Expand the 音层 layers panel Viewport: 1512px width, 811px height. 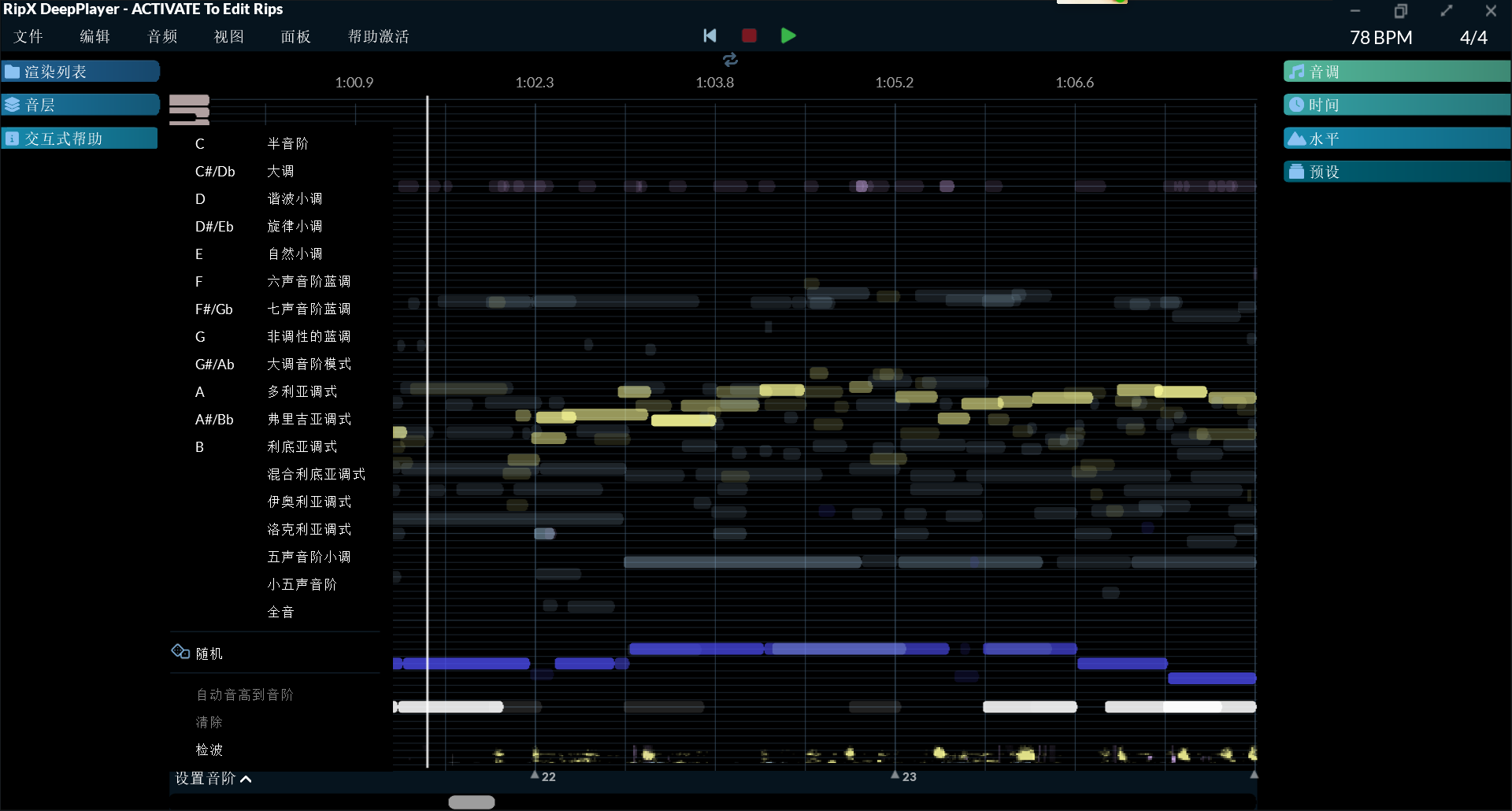pyautogui.click(x=80, y=105)
